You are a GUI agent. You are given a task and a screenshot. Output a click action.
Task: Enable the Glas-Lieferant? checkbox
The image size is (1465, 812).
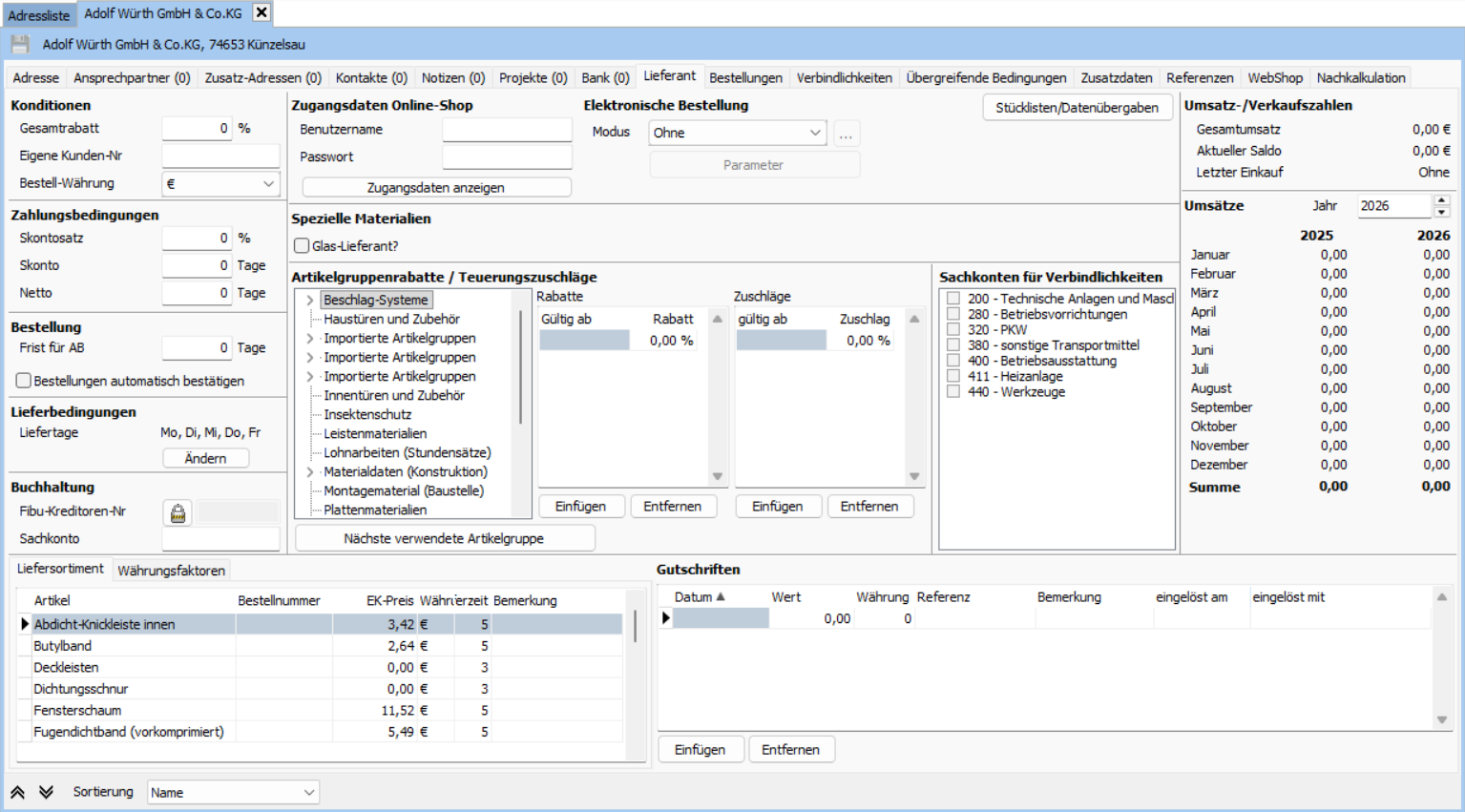coord(302,246)
